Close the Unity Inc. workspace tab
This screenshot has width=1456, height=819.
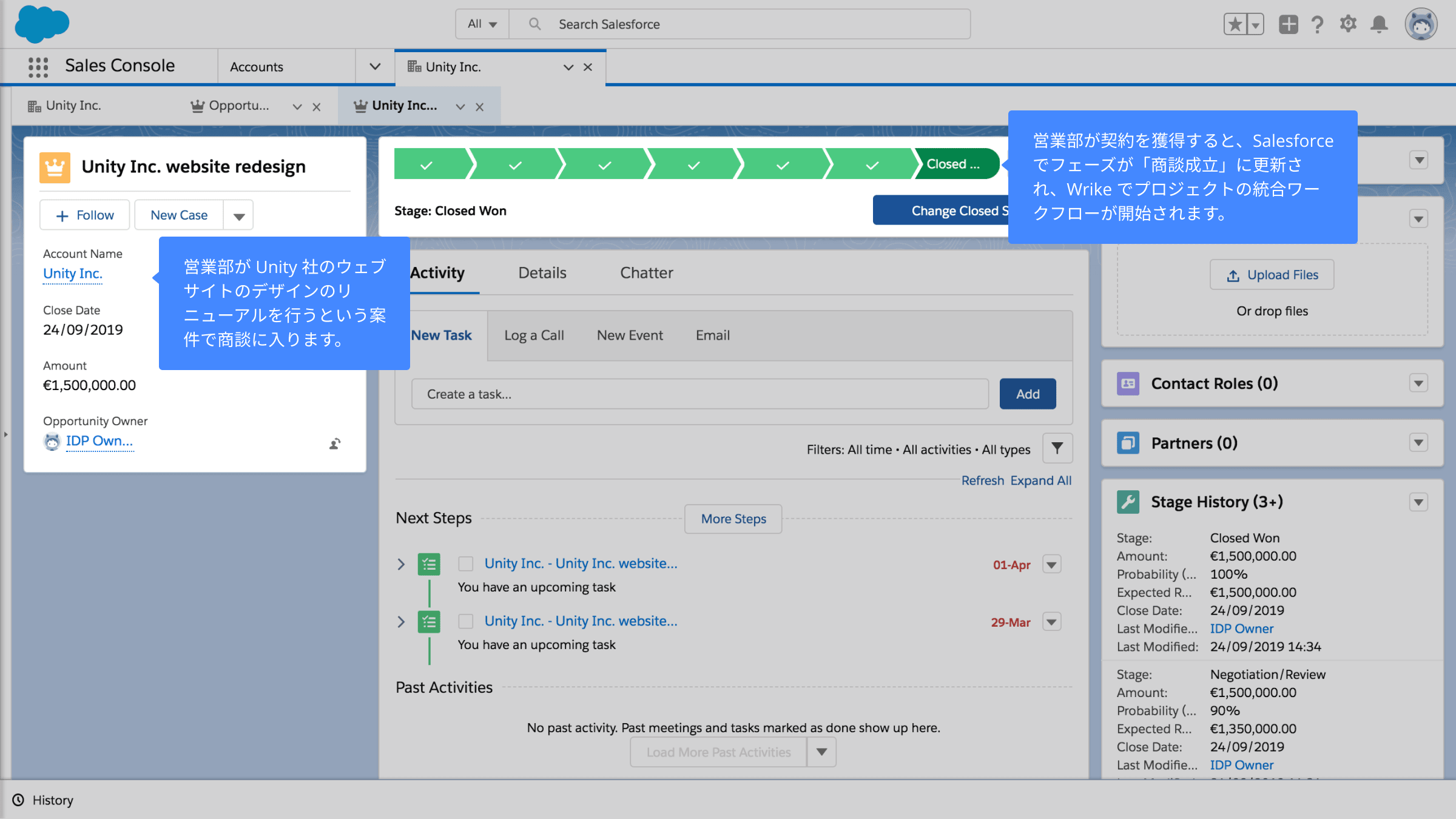[x=588, y=67]
